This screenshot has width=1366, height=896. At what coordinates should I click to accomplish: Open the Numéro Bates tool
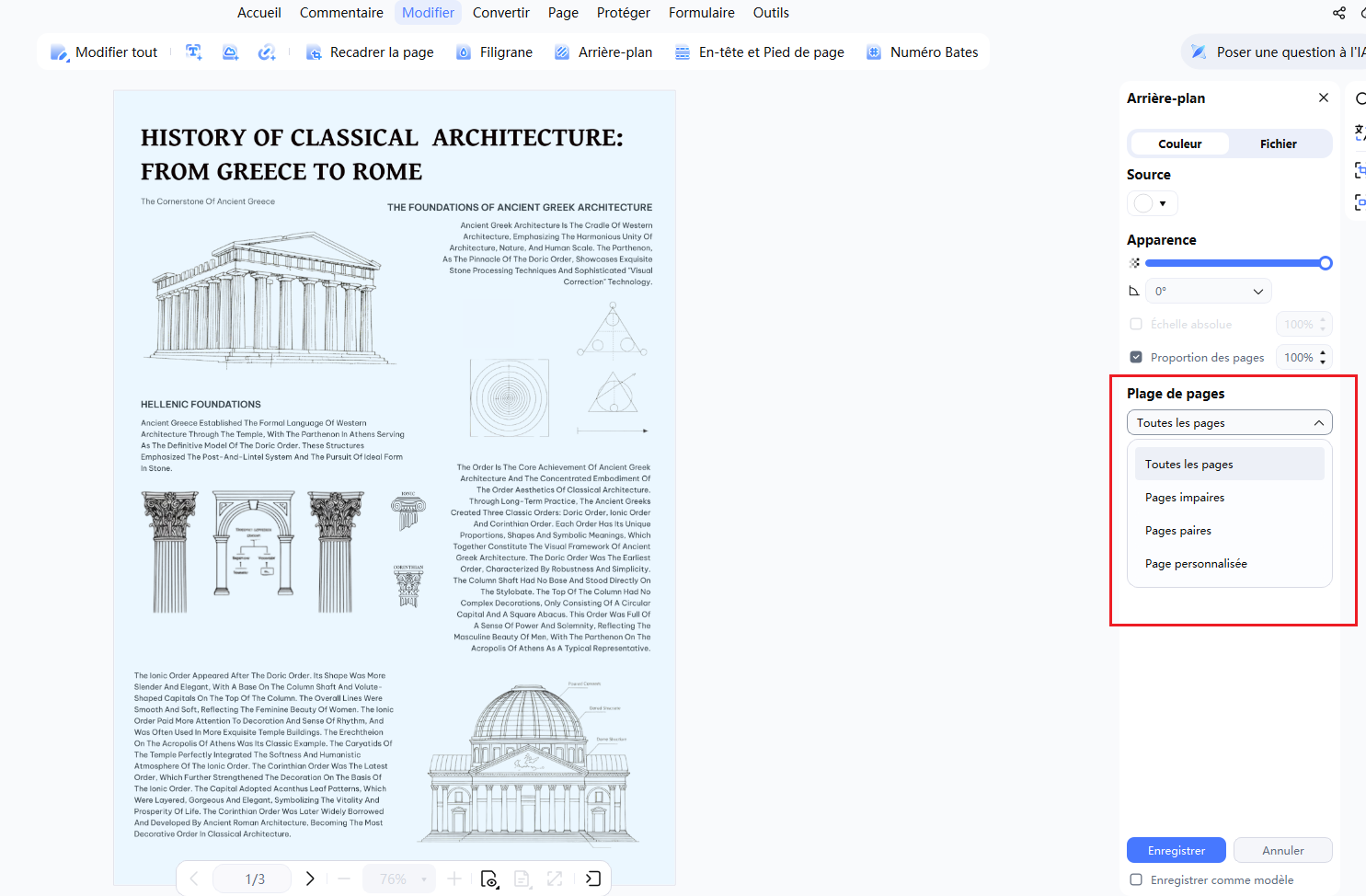pyautogui.click(x=923, y=52)
